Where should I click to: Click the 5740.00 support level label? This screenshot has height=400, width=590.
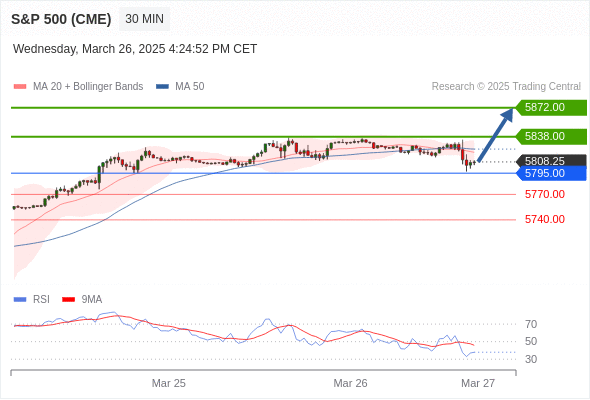coord(544,219)
